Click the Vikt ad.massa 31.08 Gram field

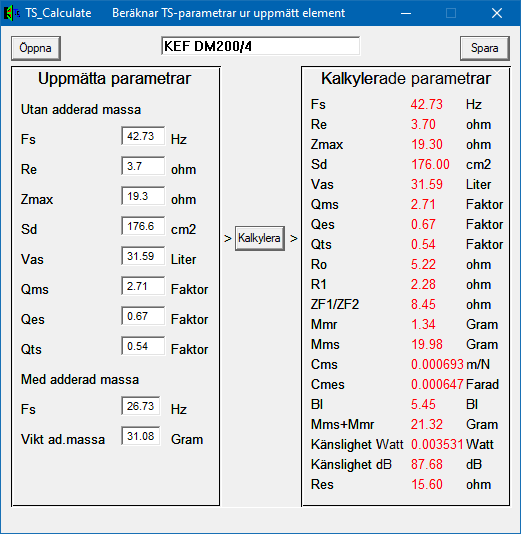[x=141, y=436]
